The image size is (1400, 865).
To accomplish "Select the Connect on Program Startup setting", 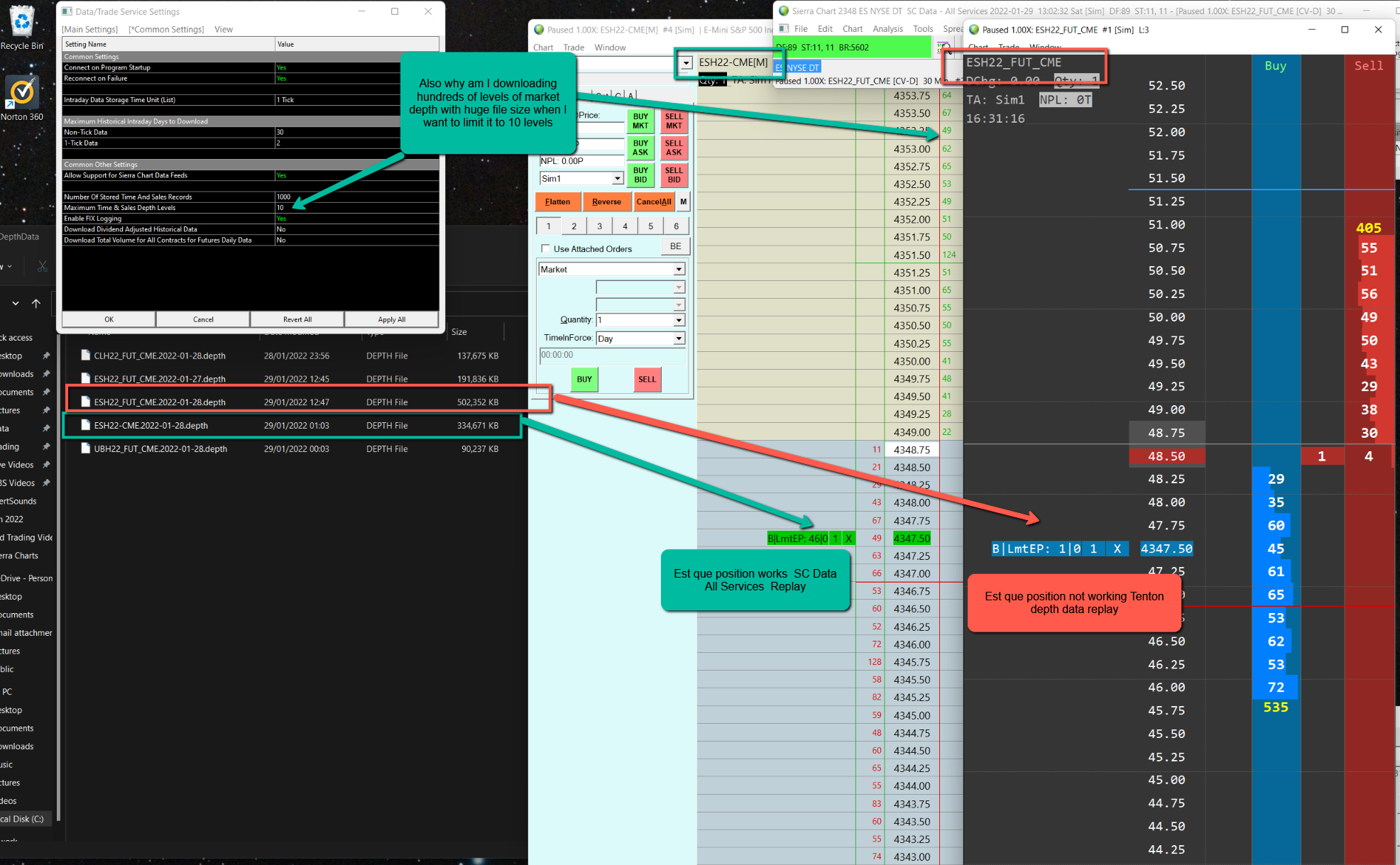I will 251,68.
